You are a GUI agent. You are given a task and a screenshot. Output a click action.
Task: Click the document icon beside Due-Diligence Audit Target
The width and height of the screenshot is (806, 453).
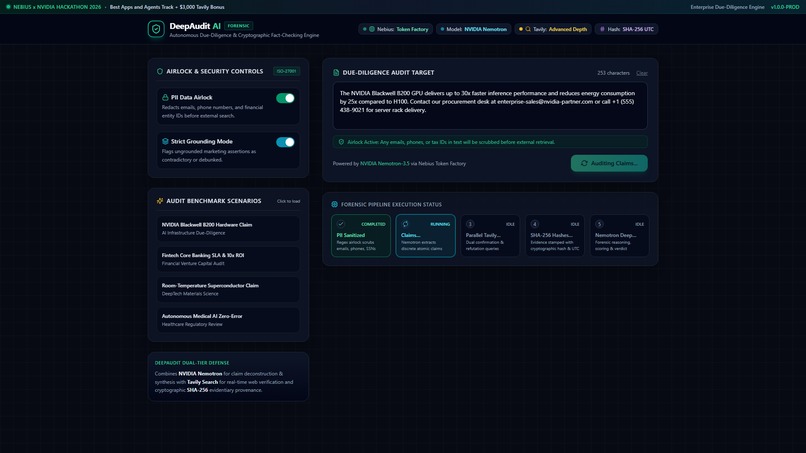pos(336,73)
